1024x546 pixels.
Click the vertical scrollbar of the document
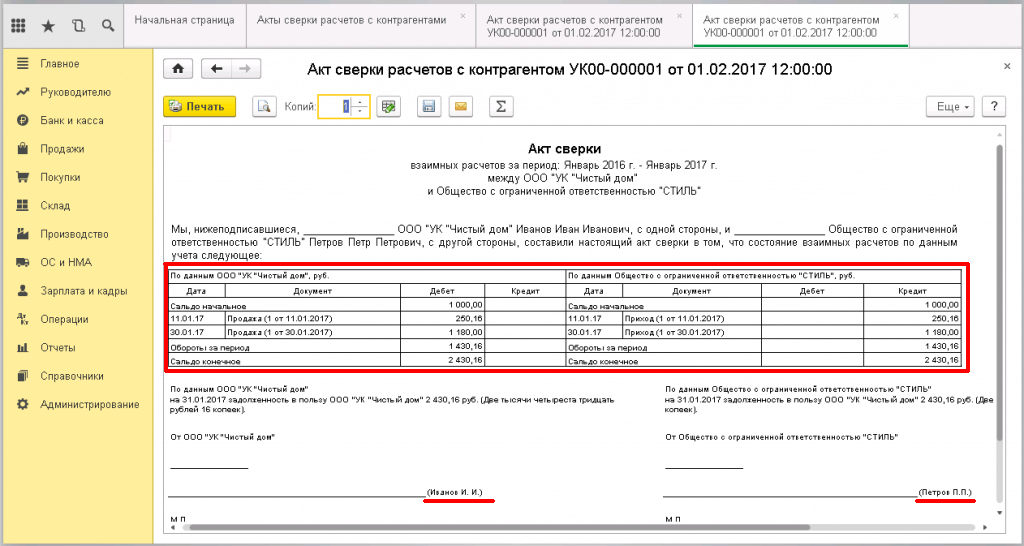(999, 294)
